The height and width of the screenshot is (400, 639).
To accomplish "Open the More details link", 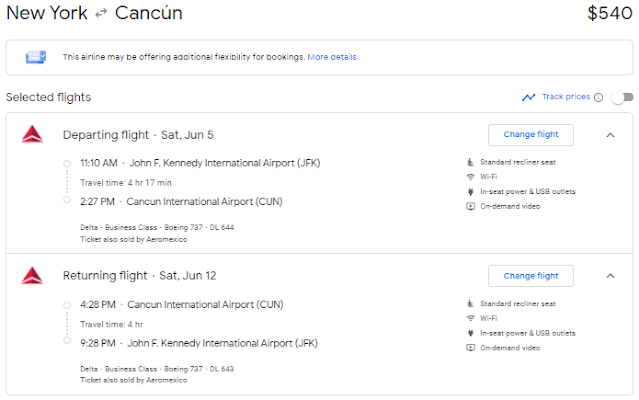I will (x=332, y=57).
